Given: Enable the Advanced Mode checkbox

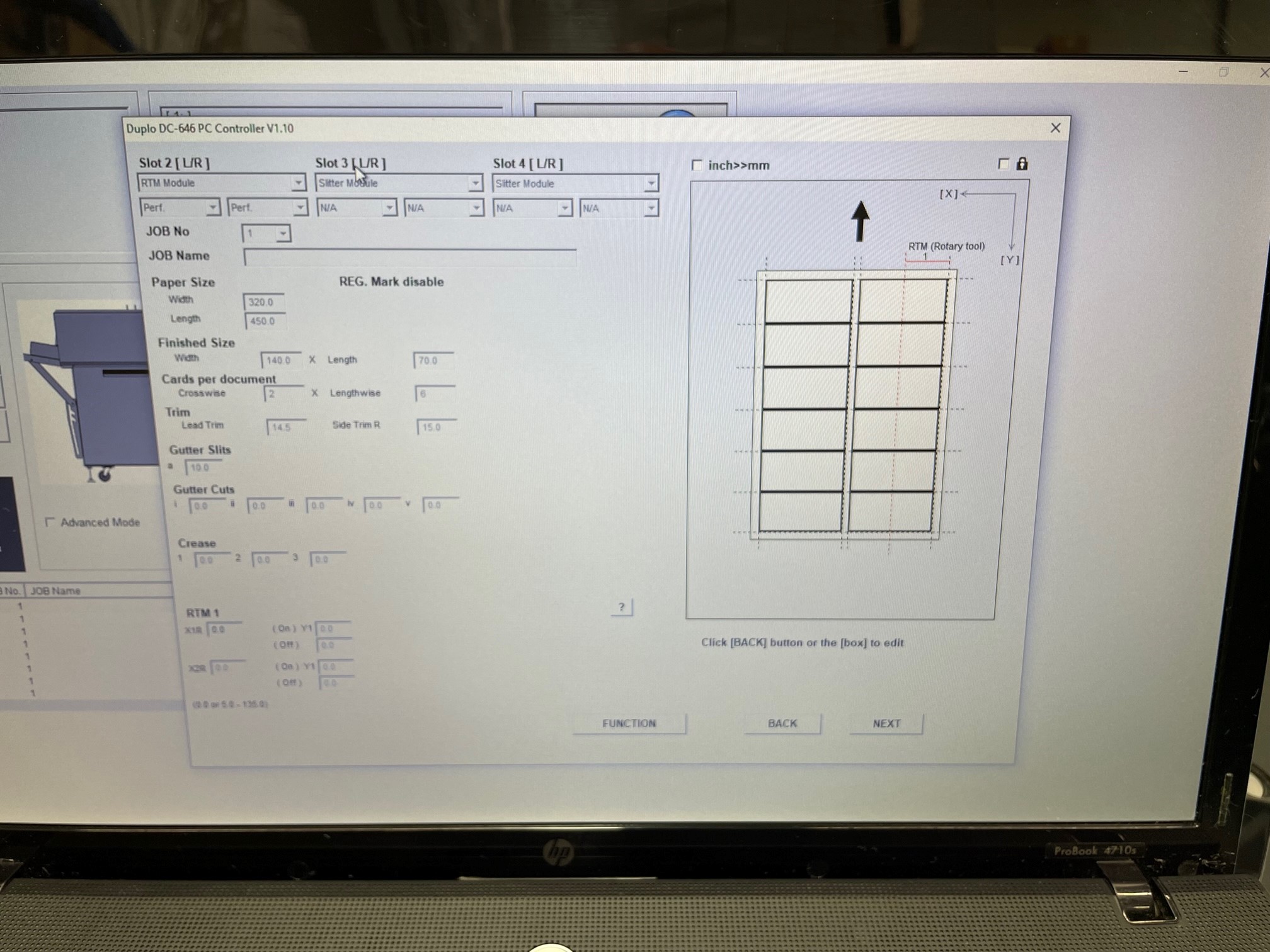Looking at the screenshot, I should coord(50,523).
